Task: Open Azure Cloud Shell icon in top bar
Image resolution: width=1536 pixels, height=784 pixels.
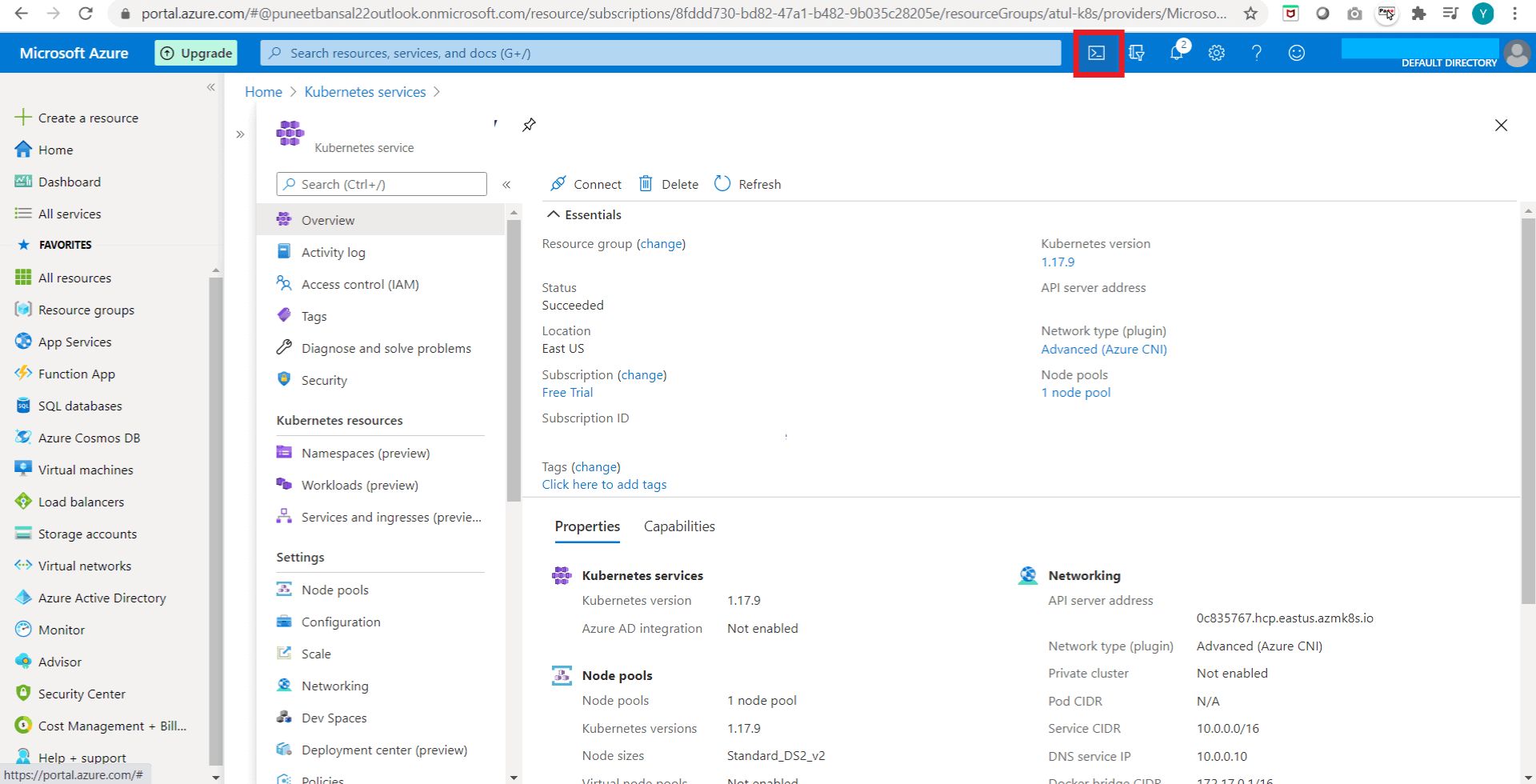Action: click(x=1096, y=53)
